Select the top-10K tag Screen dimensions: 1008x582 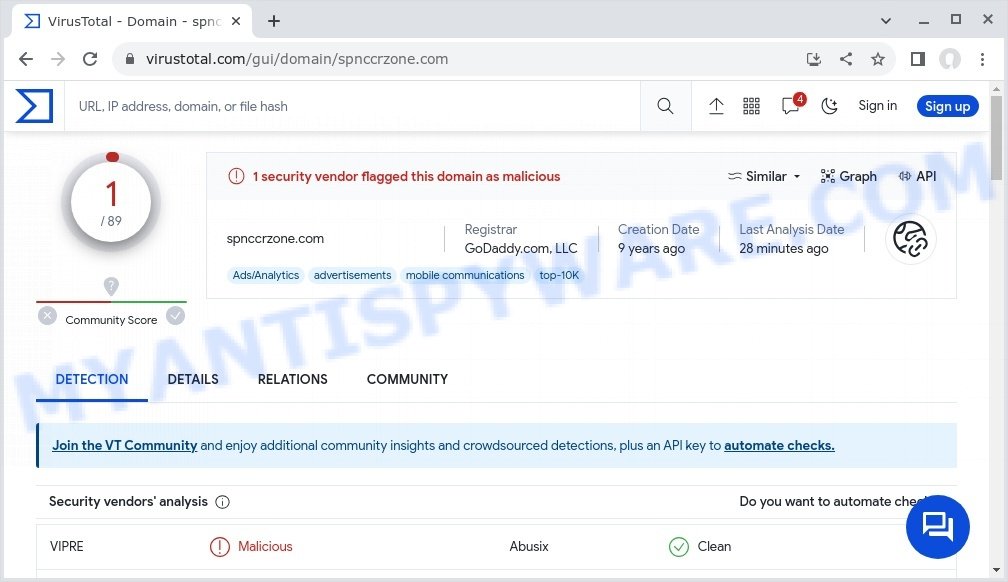point(559,275)
